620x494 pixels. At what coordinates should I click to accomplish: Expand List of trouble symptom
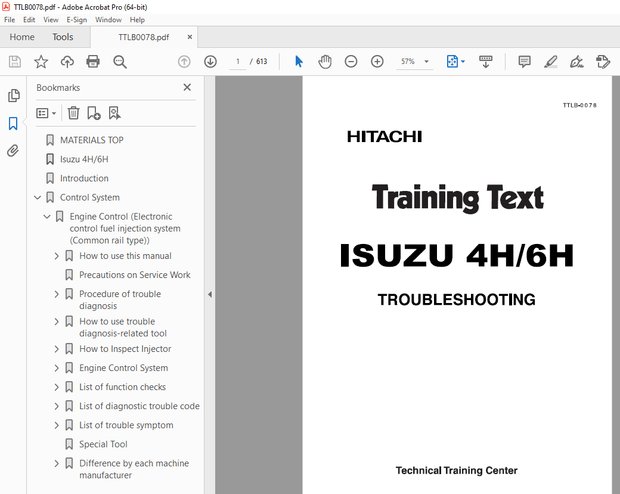[x=57, y=425]
